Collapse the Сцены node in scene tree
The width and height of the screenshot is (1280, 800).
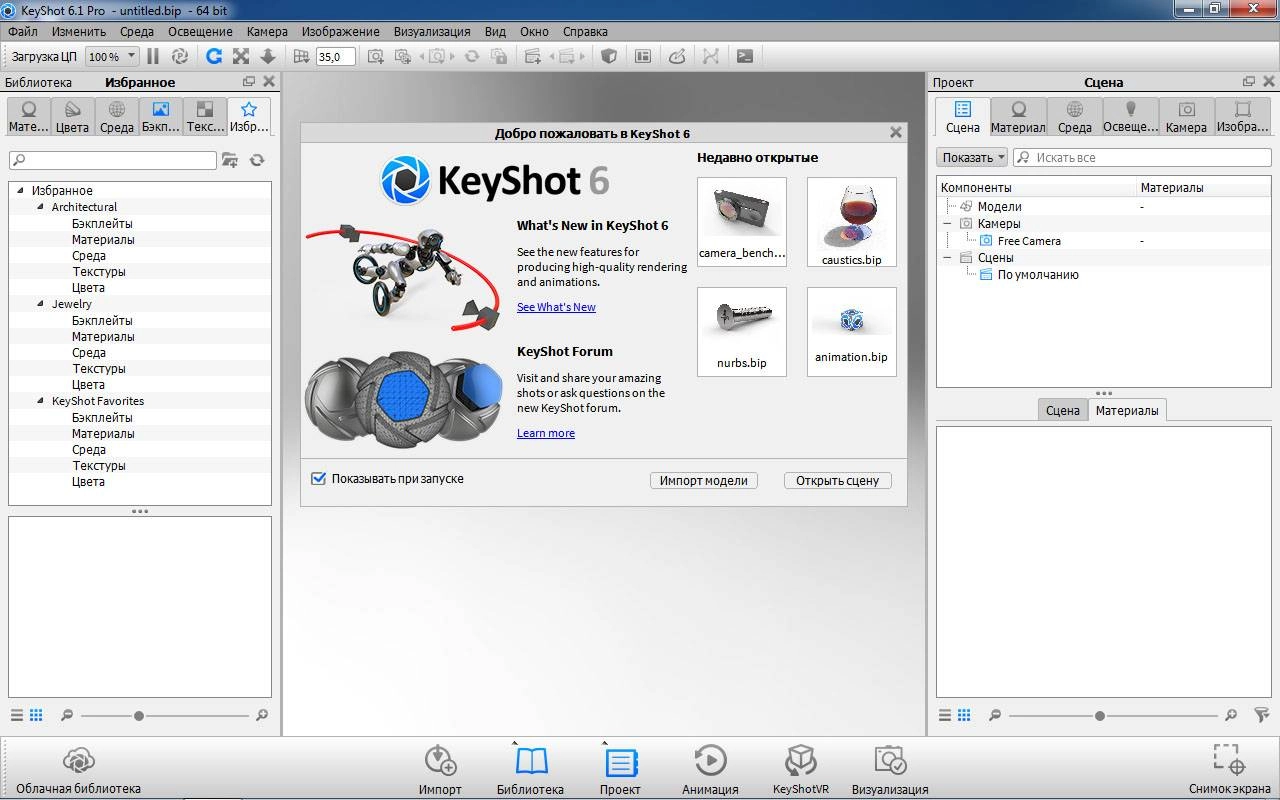[x=948, y=258]
